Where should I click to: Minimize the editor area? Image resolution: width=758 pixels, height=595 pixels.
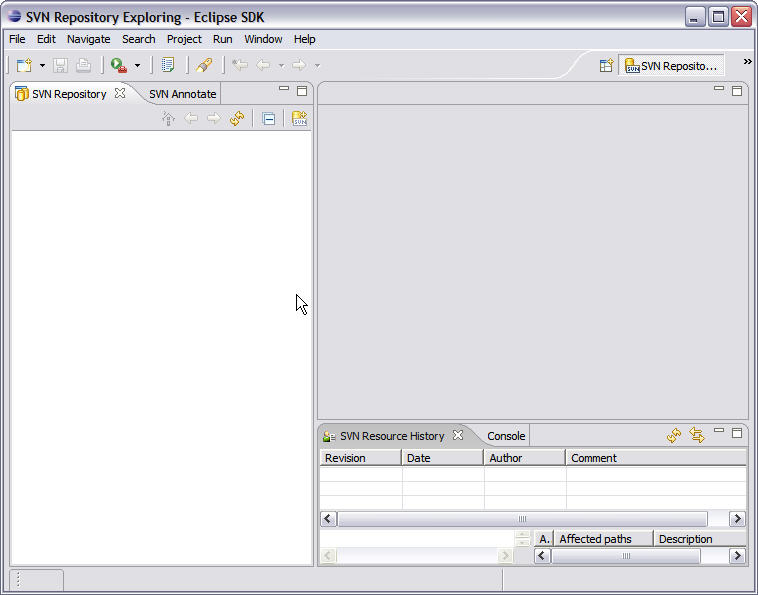(719, 88)
